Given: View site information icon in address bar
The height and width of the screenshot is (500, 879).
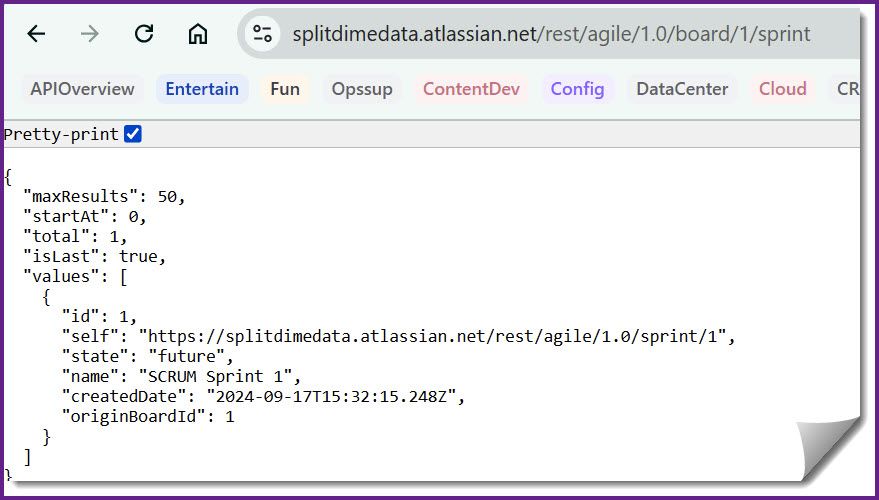Looking at the screenshot, I should pos(262,34).
